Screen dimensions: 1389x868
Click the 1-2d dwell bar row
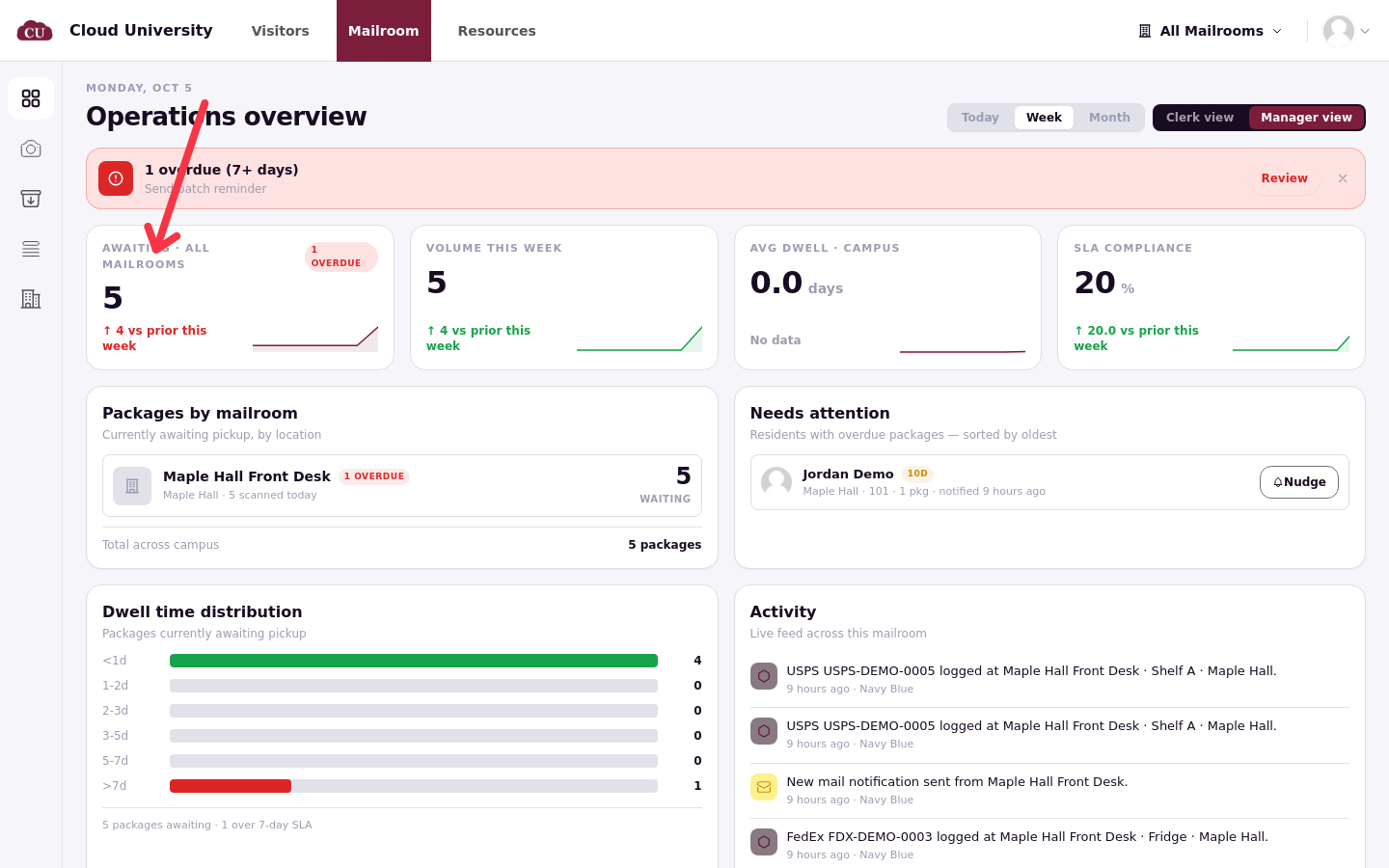(402, 686)
